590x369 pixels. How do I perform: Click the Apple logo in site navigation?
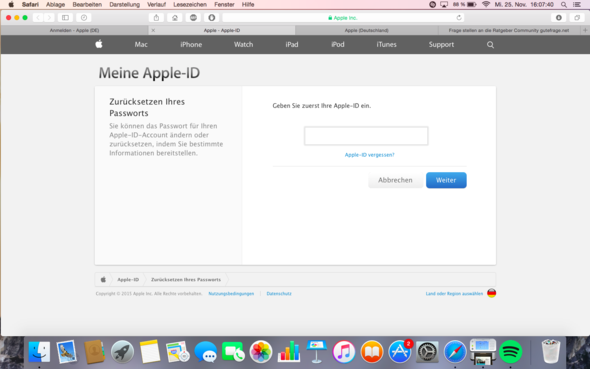(99, 44)
